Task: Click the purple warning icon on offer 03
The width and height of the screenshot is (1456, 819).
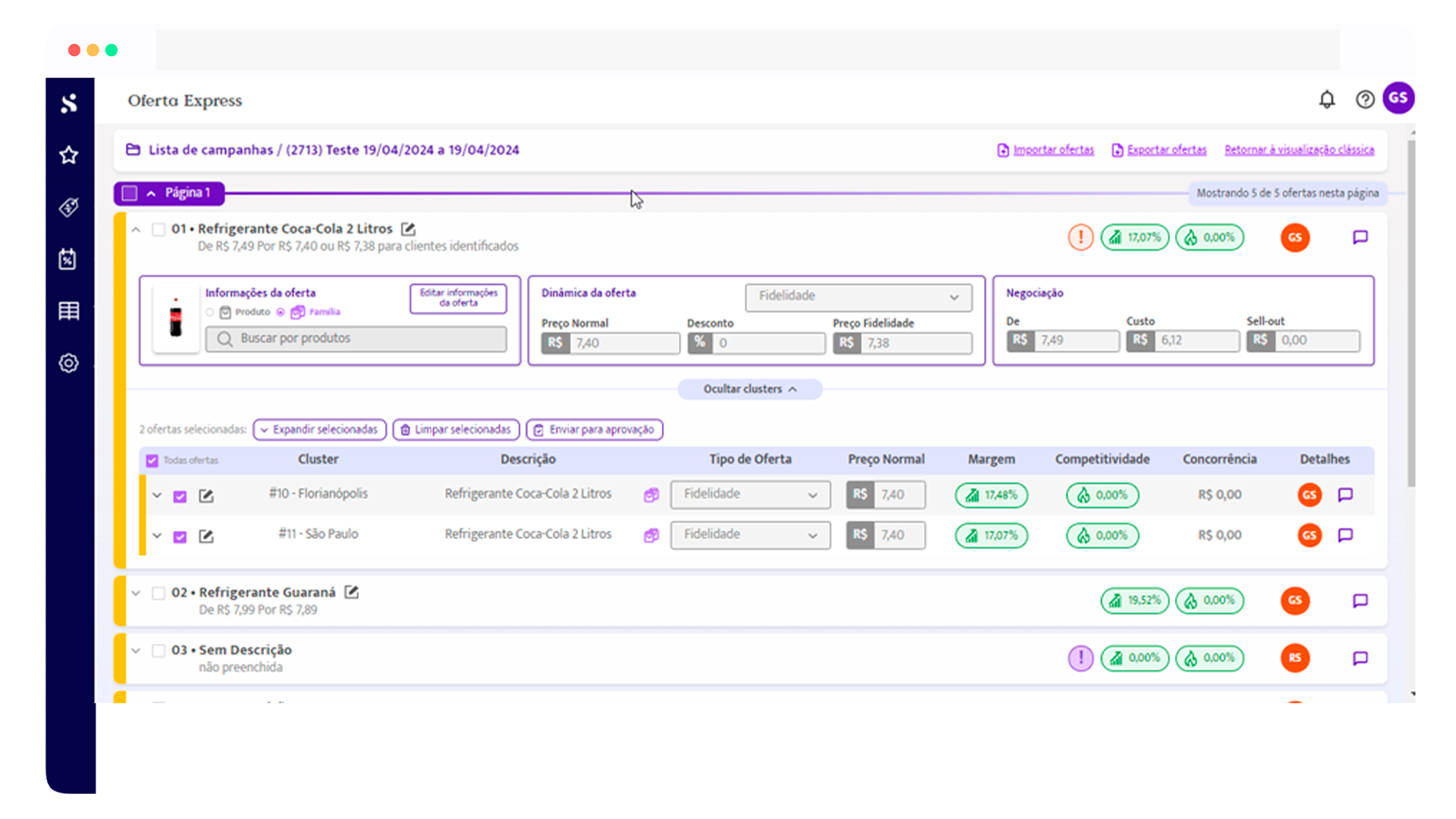Action: (1081, 657)
